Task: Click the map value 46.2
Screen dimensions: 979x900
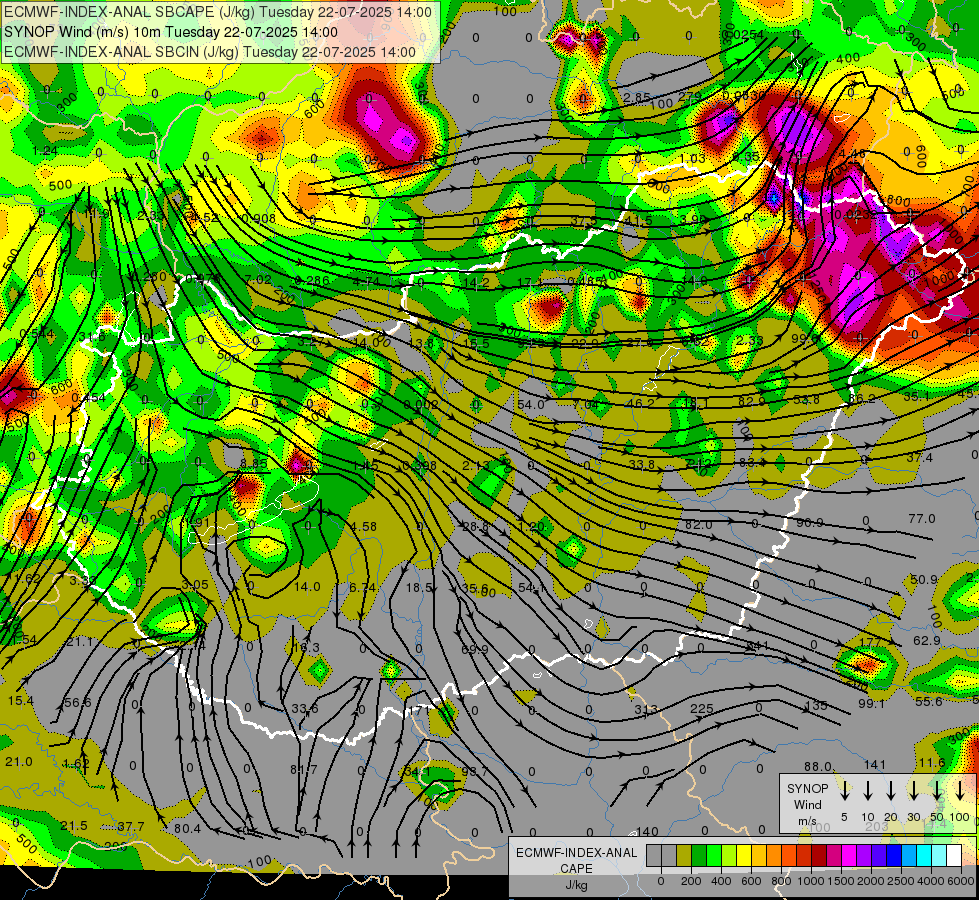Action: pyautogui.click(x=639, y=403)
